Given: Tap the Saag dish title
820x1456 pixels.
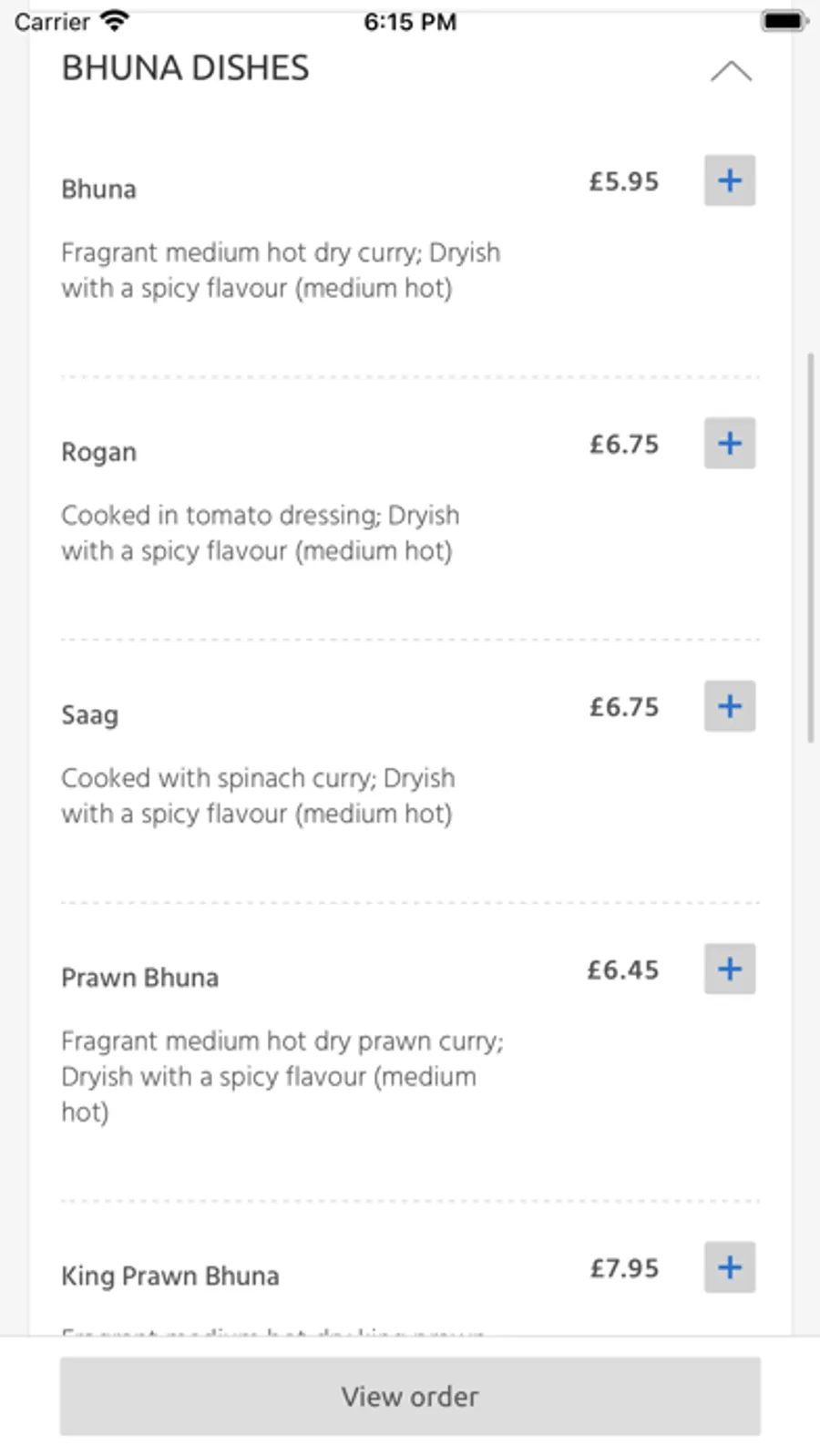Looking at the screenshot, I should tap(89, 715).
